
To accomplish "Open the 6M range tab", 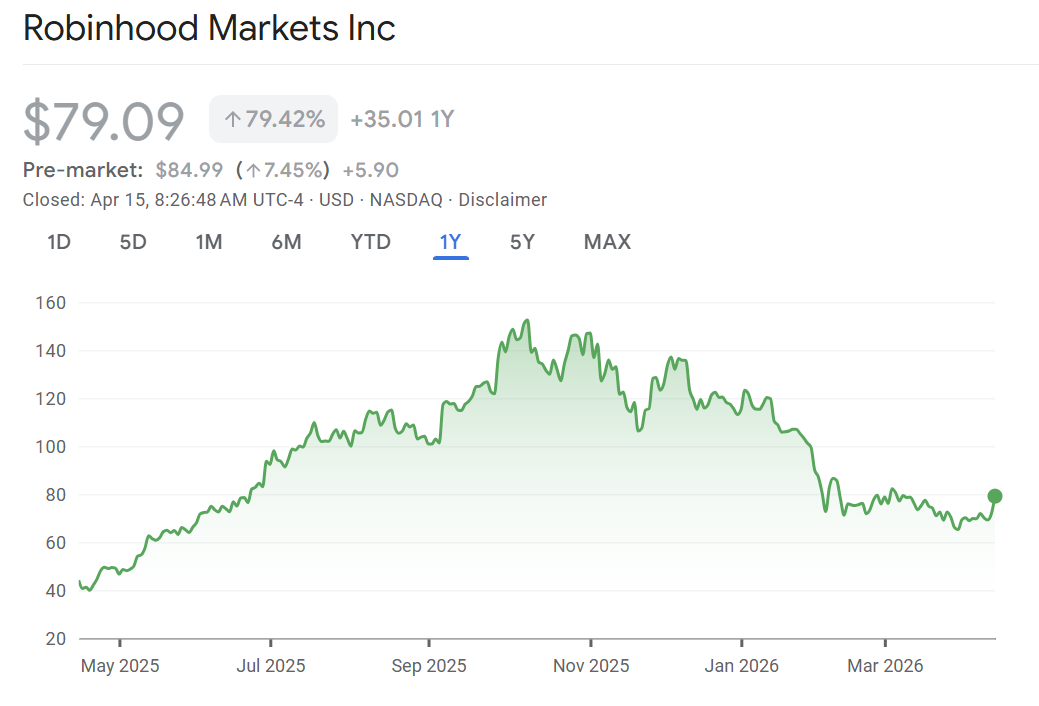I will (286, 242).
